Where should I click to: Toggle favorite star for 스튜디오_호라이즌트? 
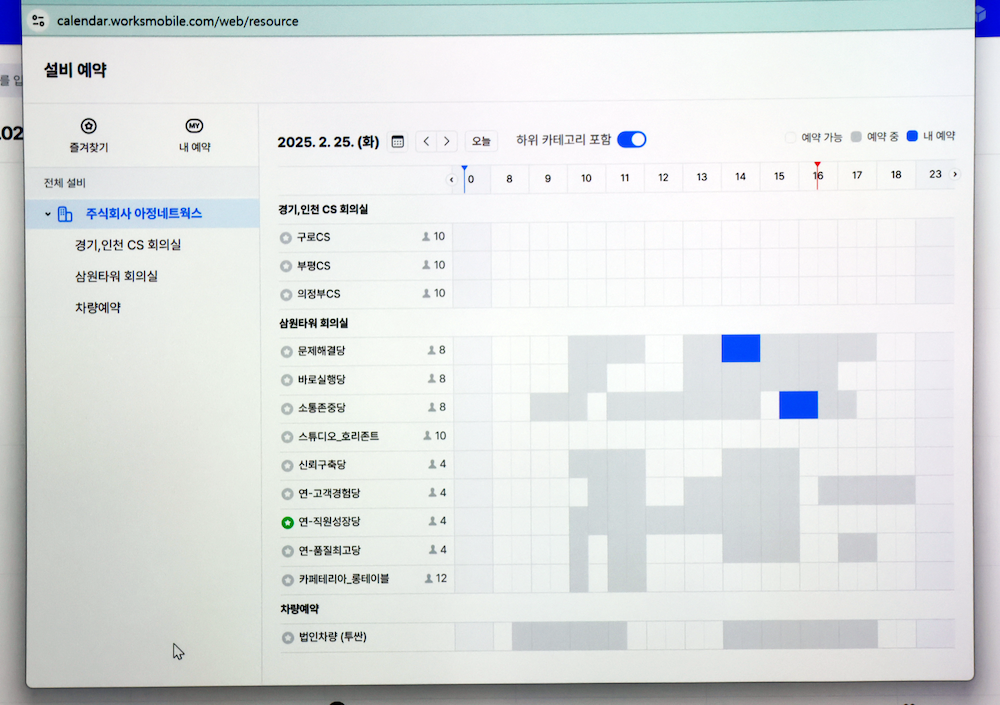pyautogui.click(x=287, y=437)
